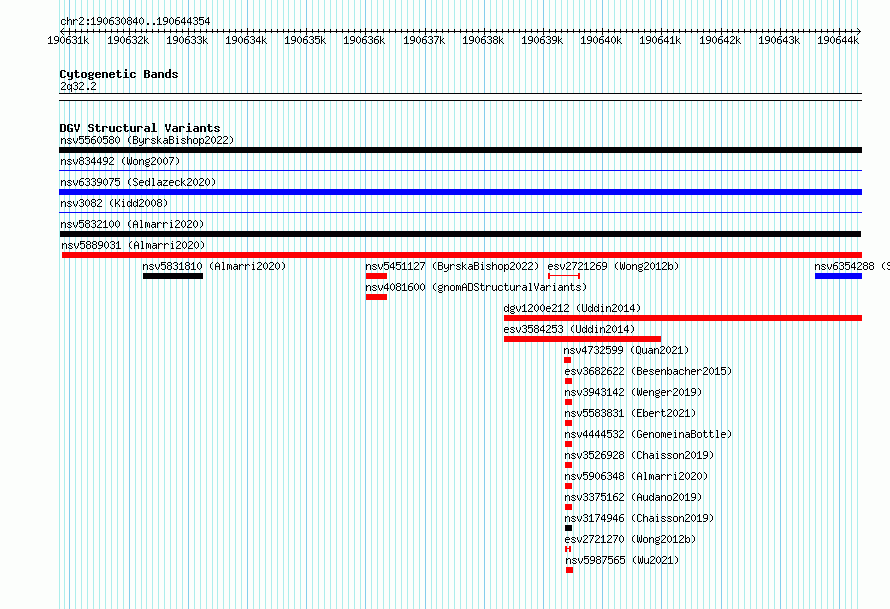890x609 pixels.
Task: Click the nsv5906348 (Almarri2020) label
Action: [x=636, y=476]
